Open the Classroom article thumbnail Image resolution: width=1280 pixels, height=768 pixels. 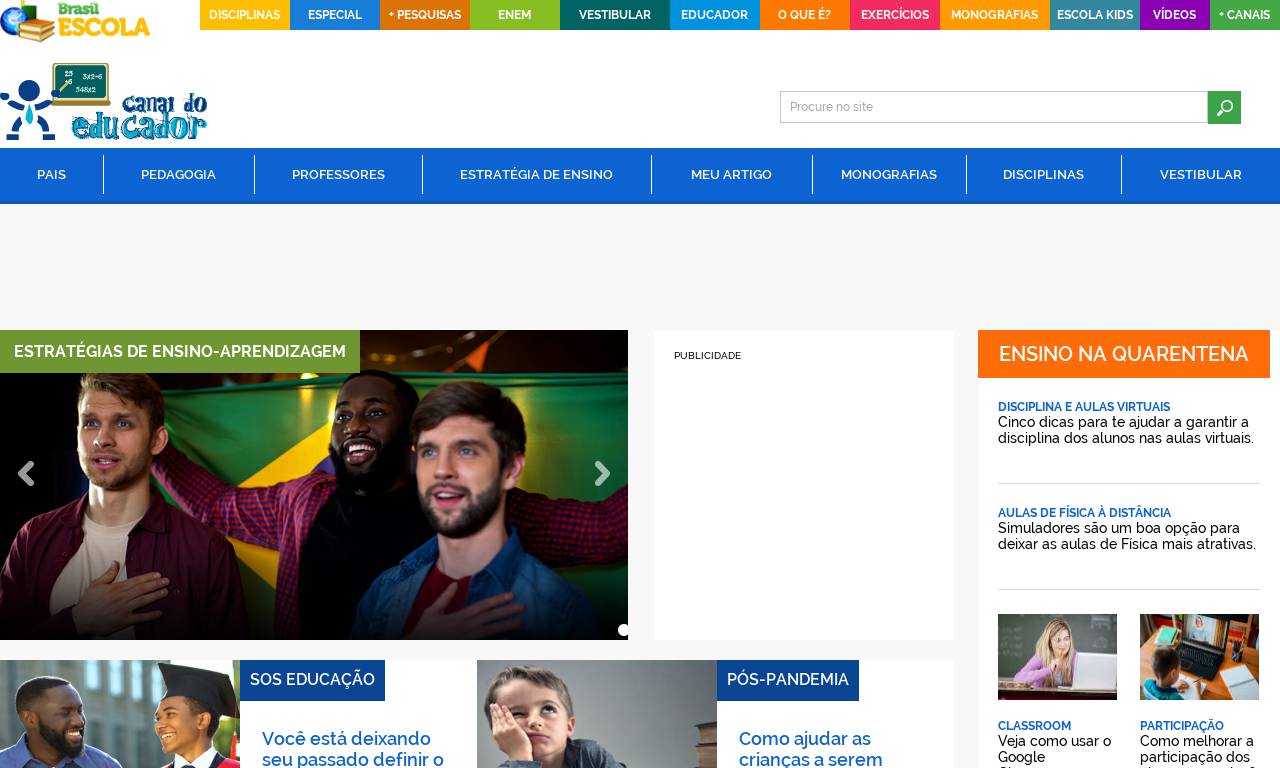(1057, 657)
